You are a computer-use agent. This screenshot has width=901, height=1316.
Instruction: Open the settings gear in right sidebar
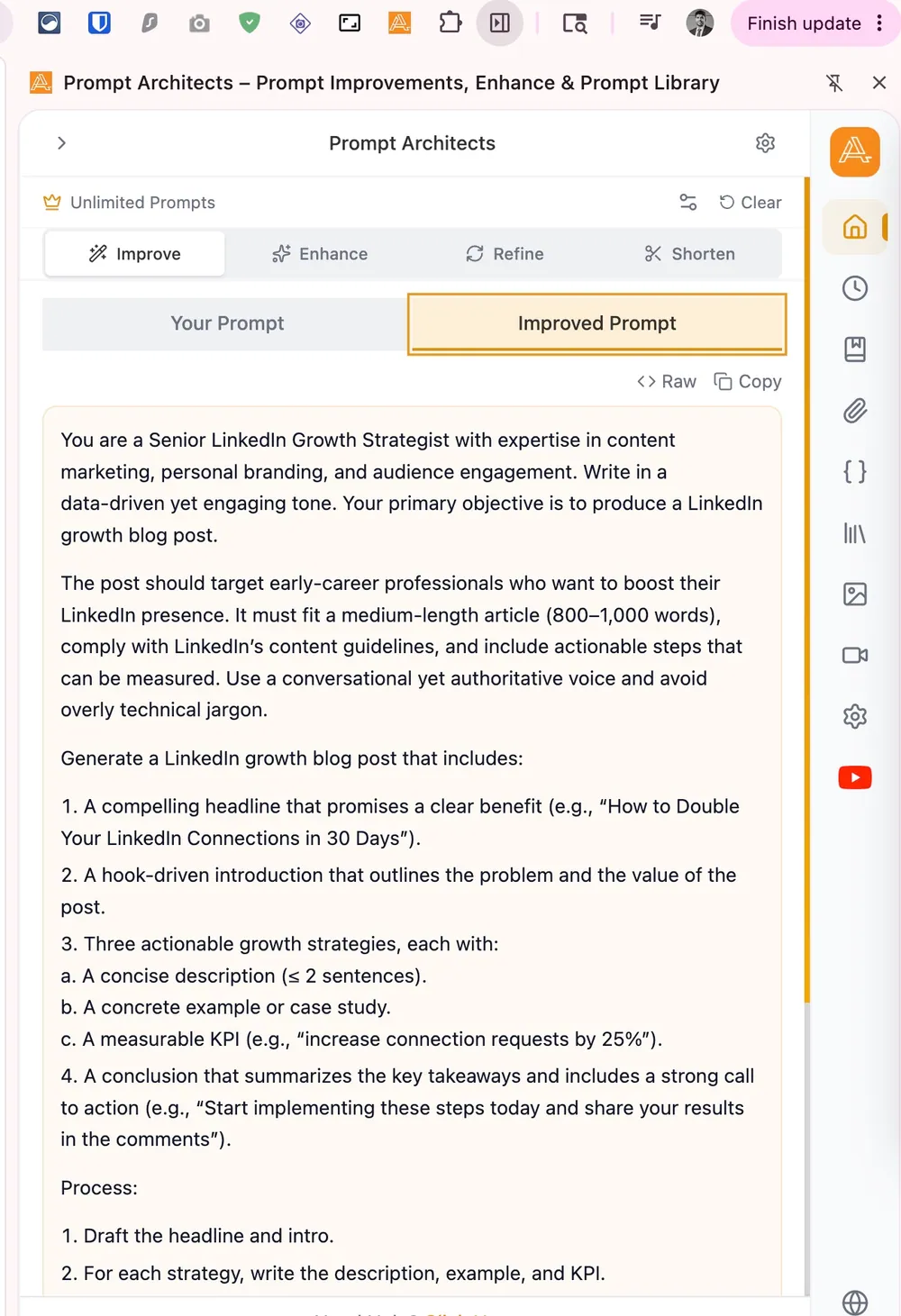(855, 717)
